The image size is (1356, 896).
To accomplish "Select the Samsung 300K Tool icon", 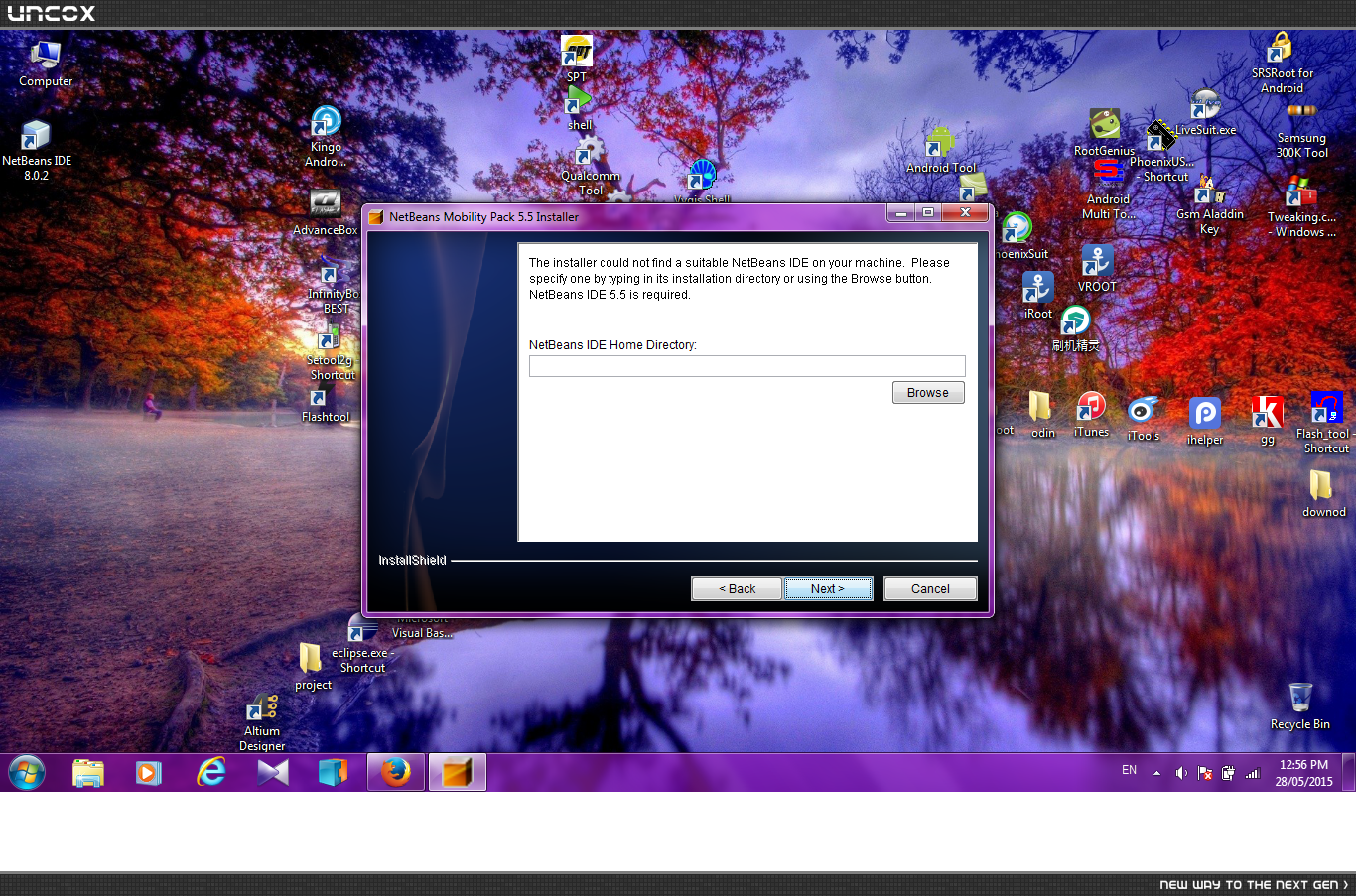I will click(x=1301, y=131).
